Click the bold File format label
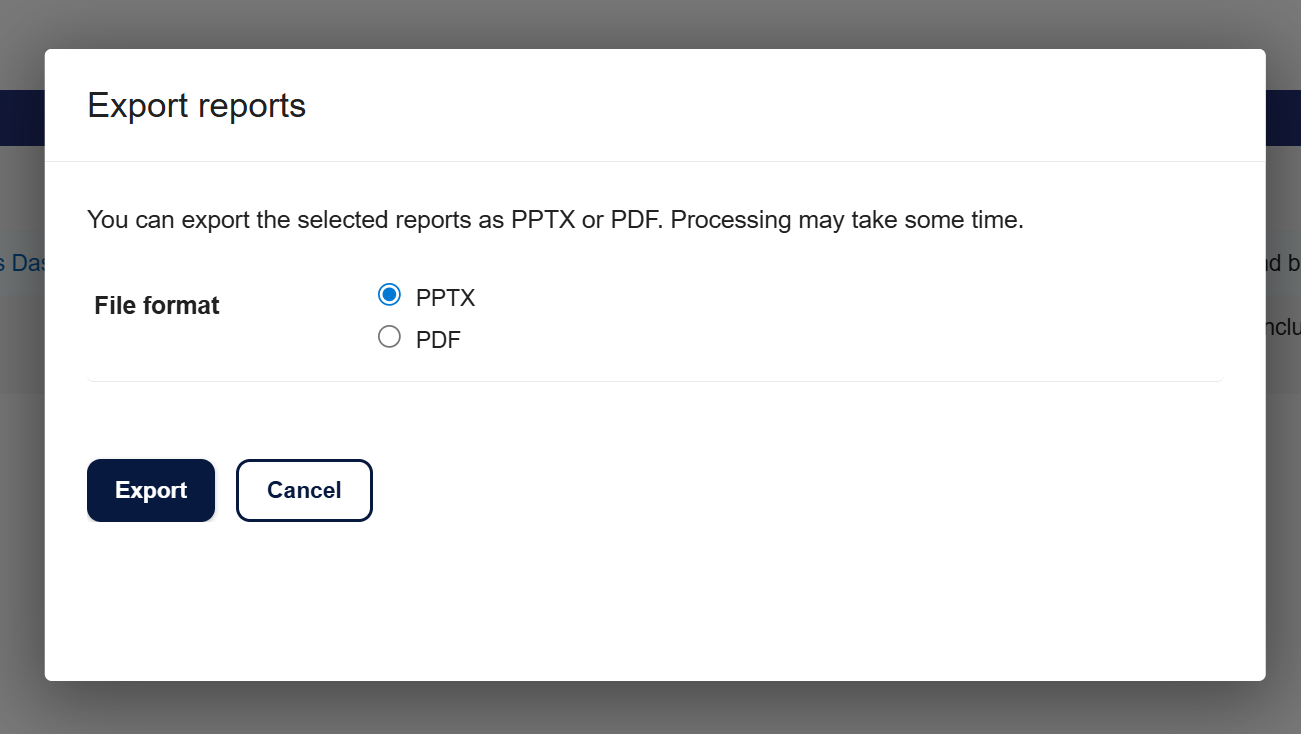 pyautogui.click(x=157, y=305)
